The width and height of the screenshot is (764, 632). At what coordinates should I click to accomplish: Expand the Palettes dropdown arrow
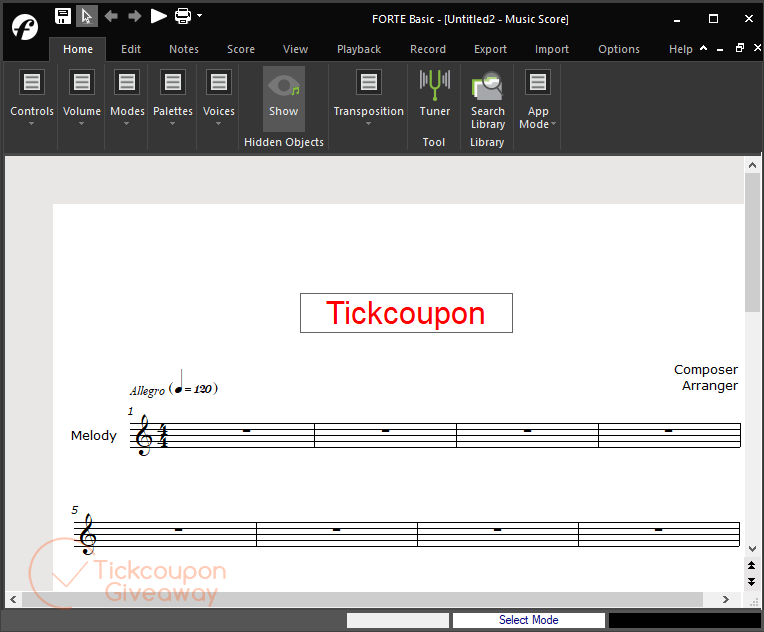(172, 124)
